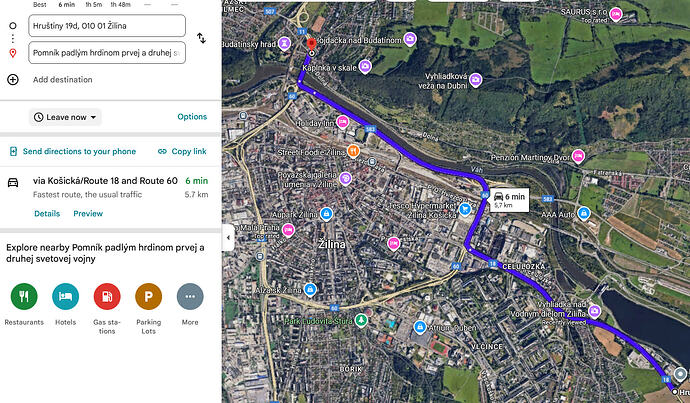Screen dimensions: 690x403
Task: Search nearby Hotels
Action: tap(65, 297)
